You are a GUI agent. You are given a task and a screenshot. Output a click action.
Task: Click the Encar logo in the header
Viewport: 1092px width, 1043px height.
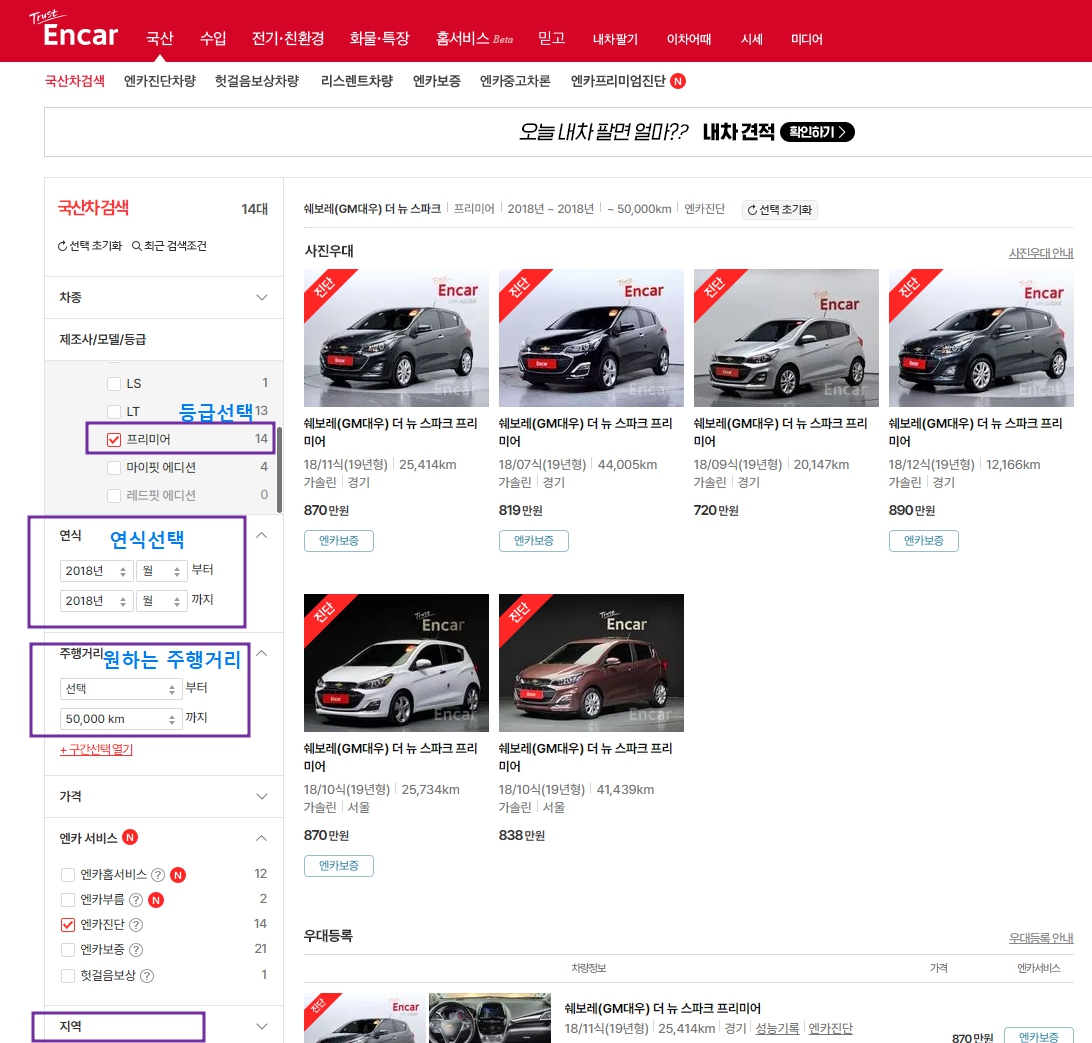(x=73, y=29)
